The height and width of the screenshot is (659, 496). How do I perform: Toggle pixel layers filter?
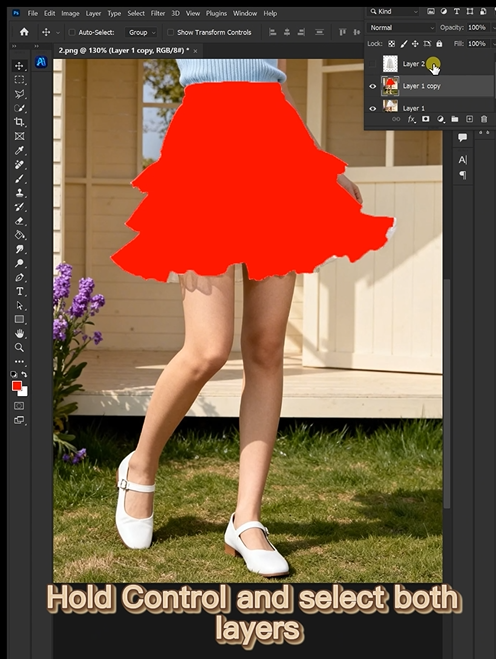[x=431, y=11]
